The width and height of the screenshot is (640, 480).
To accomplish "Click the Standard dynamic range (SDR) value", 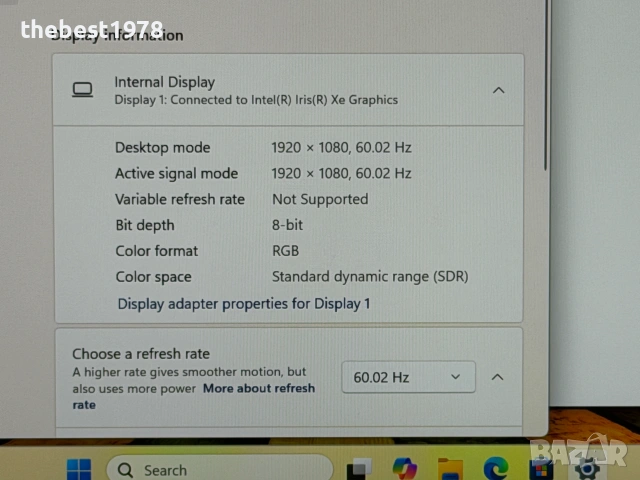I will click(x=370, y=277).
